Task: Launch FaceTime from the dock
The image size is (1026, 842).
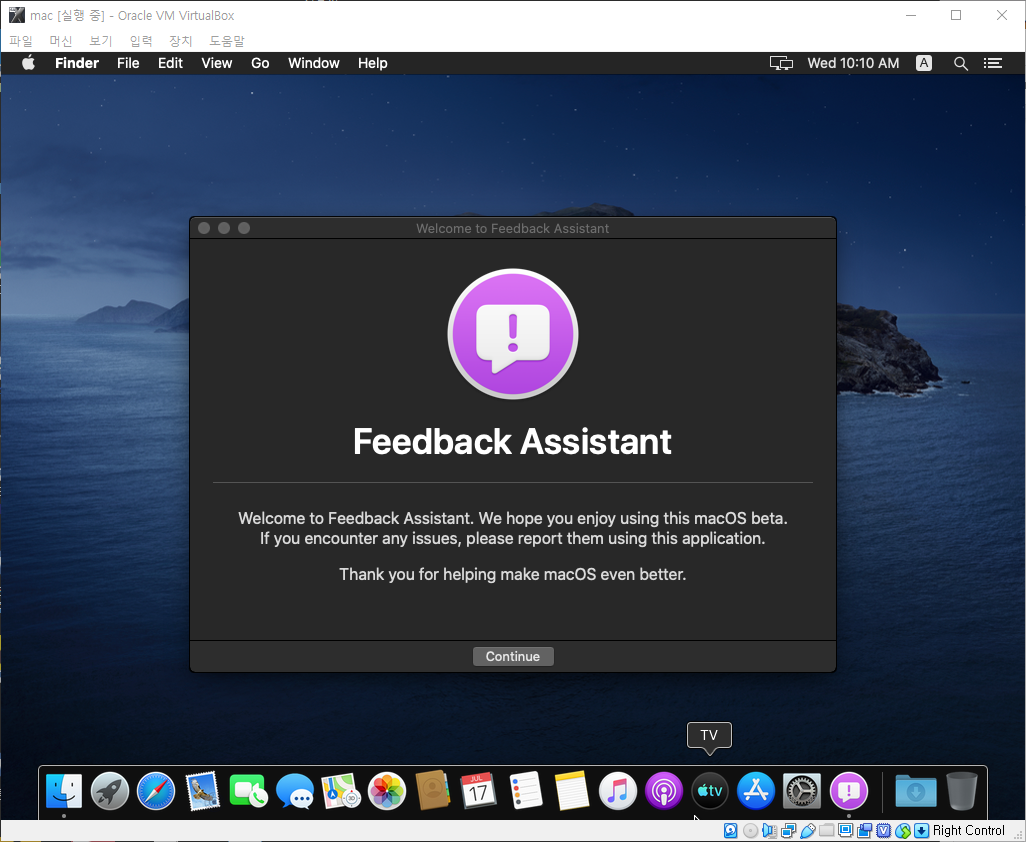Action: pos(248,791)
